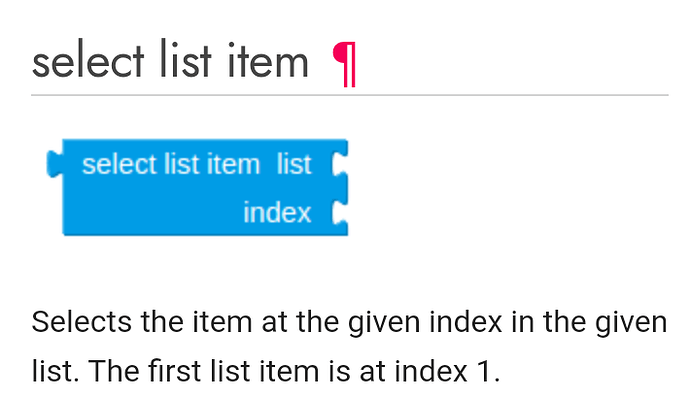The image size is (690, 398).
Task: Click 'index 1.' in the description text
Action: [447, 371]
